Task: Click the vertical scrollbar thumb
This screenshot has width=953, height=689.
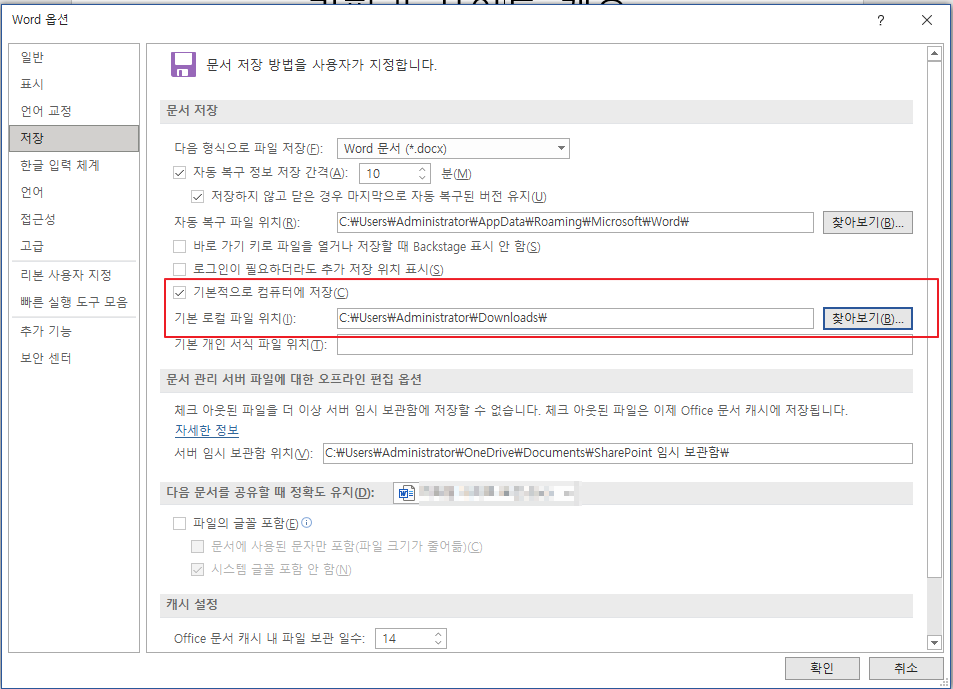Action: [x=934, y=320]
